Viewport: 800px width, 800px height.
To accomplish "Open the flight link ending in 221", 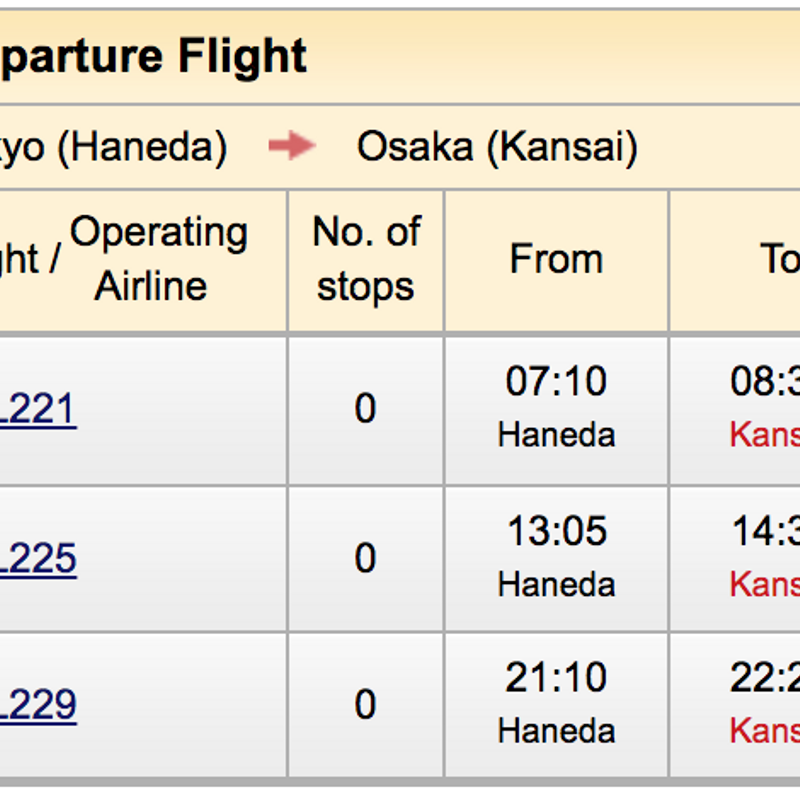I will (38, 409).
